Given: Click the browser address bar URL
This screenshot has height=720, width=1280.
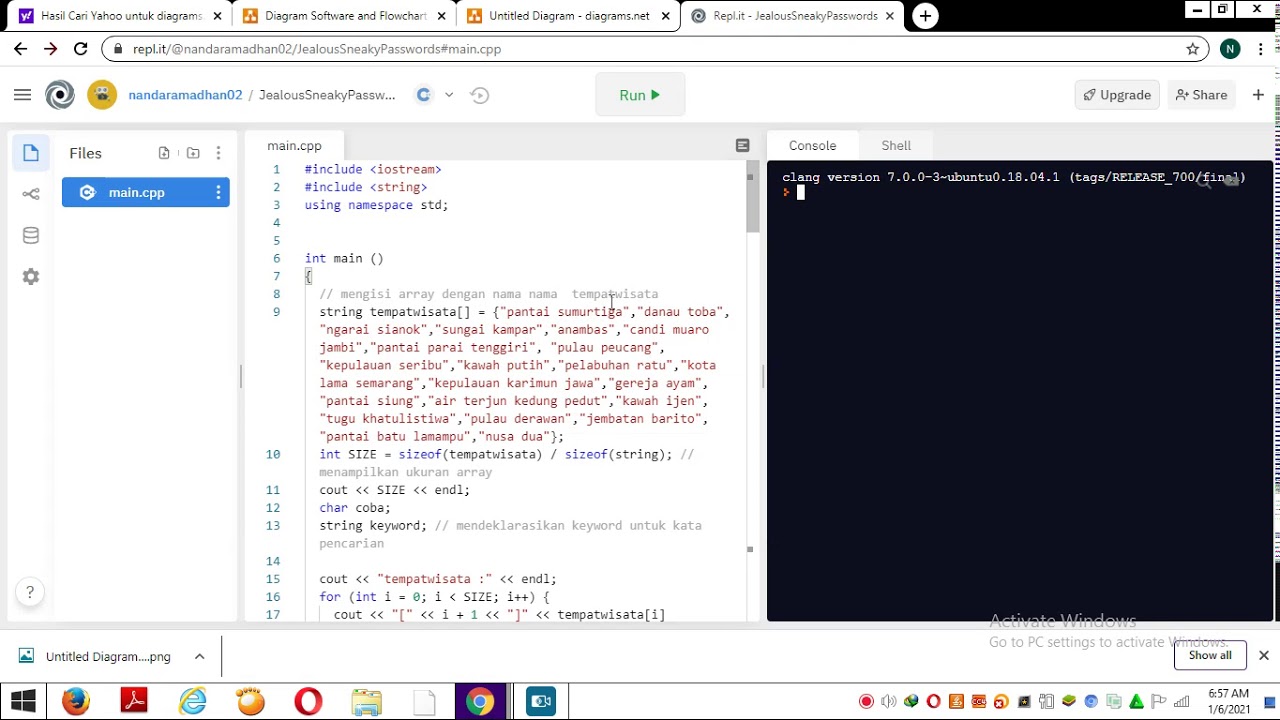Looking at the screenshot, I should click(317, 49).
